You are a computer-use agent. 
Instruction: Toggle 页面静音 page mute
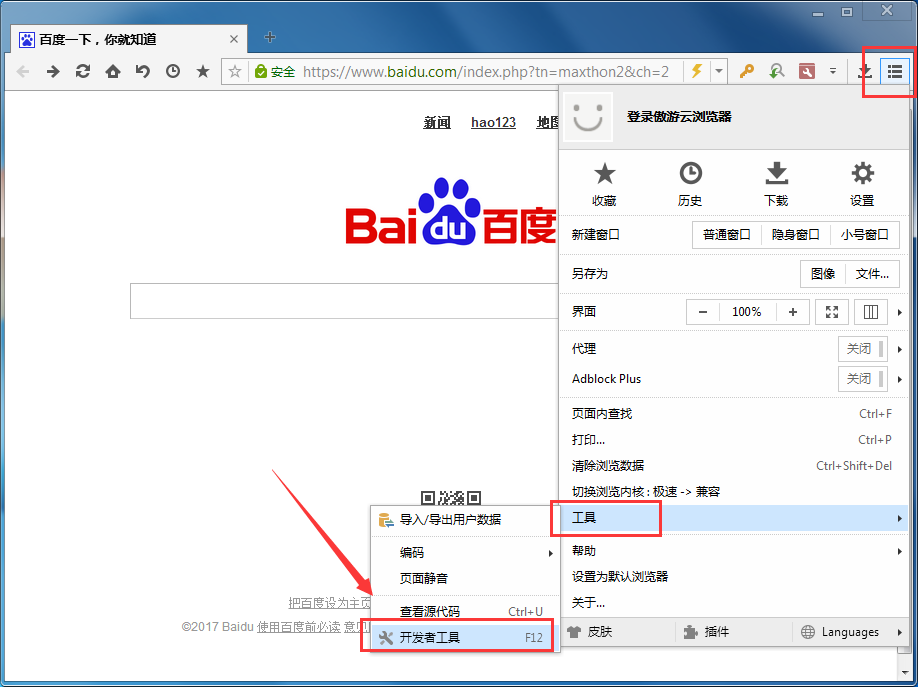pyautogui.click(x=465, y=578)
